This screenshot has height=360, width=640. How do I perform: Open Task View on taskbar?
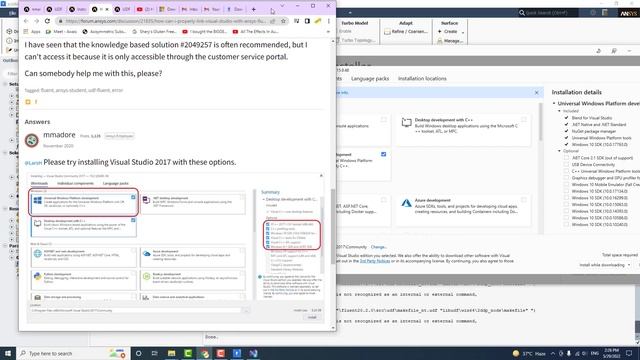(x=155, y=353)
